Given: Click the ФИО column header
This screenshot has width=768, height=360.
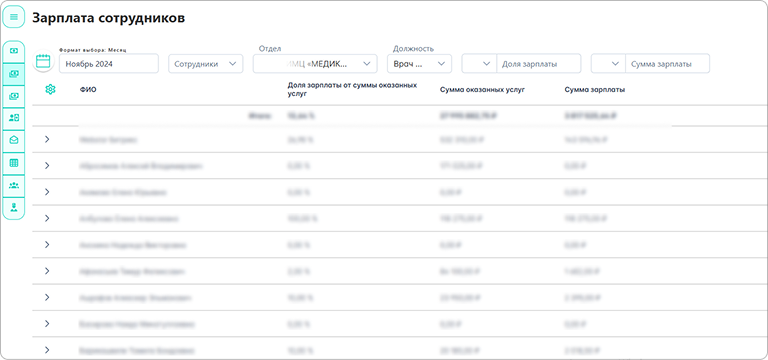Looking at the screenshot, I should pyautogui.click(x=88, y=90).
